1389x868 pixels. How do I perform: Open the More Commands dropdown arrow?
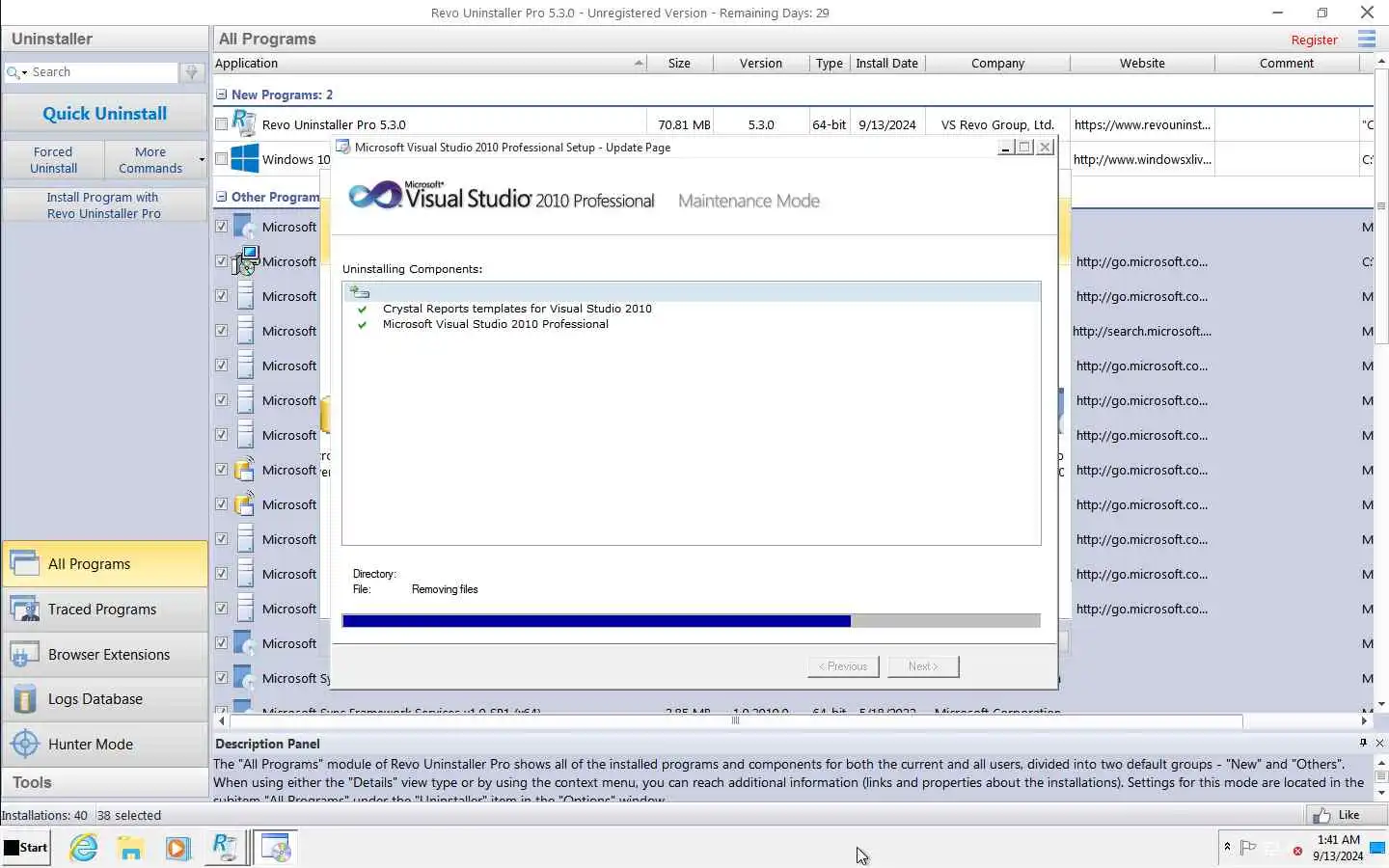tap(202, 159)
